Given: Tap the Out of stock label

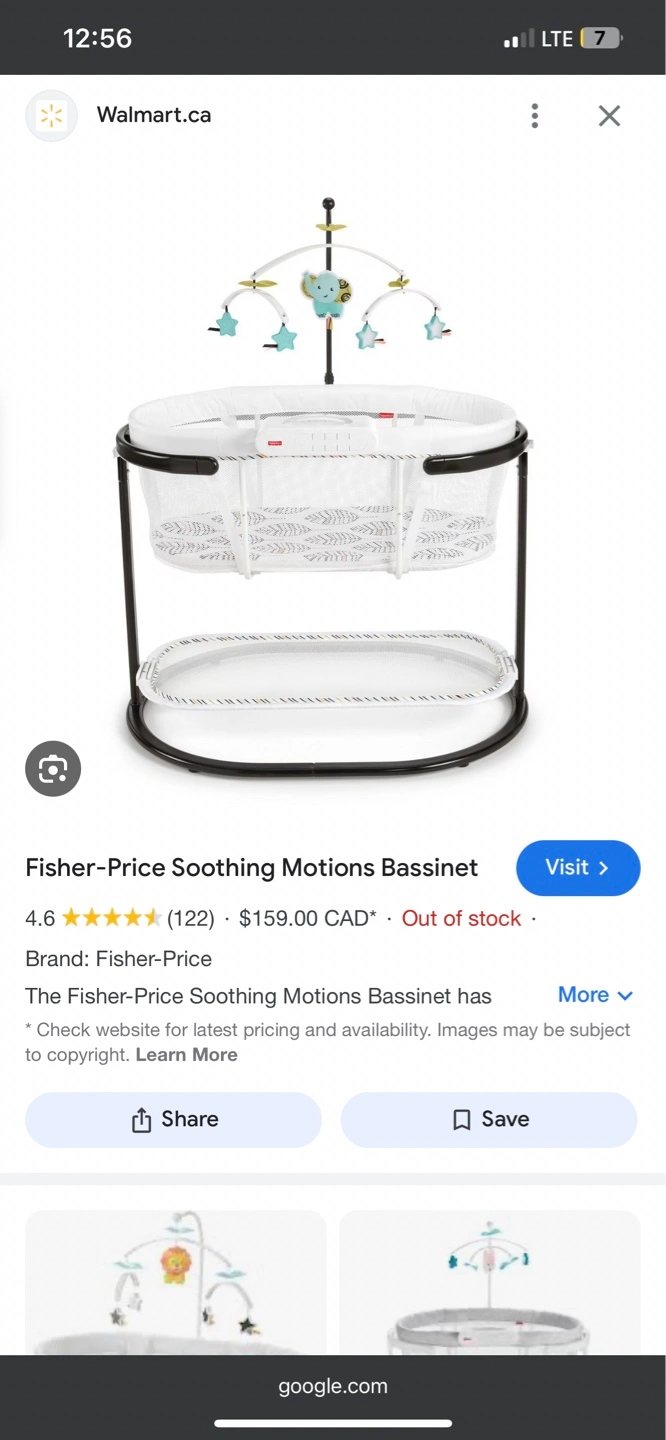Looking at the screenshot, I should click(461, 918).
